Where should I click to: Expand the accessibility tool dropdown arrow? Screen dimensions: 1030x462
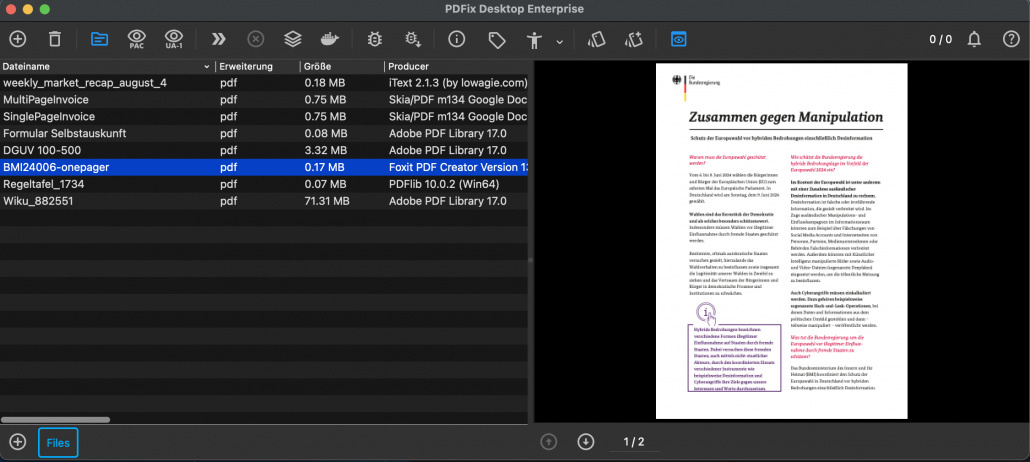pos(559,41)
